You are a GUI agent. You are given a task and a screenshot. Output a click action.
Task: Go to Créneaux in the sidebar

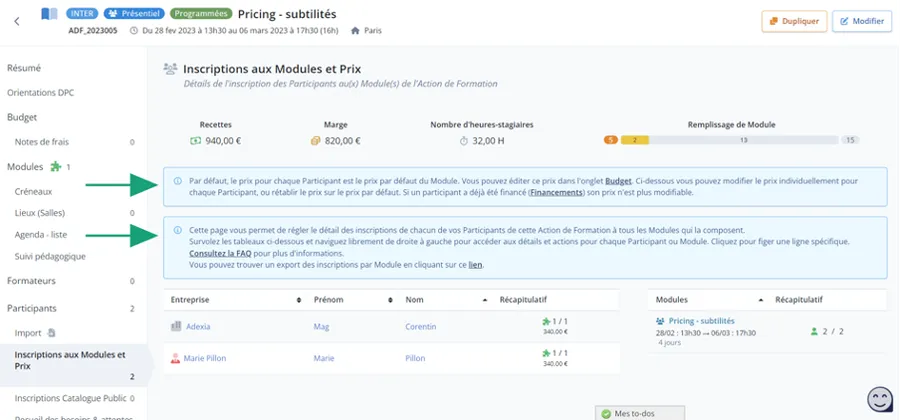(33, 190)
